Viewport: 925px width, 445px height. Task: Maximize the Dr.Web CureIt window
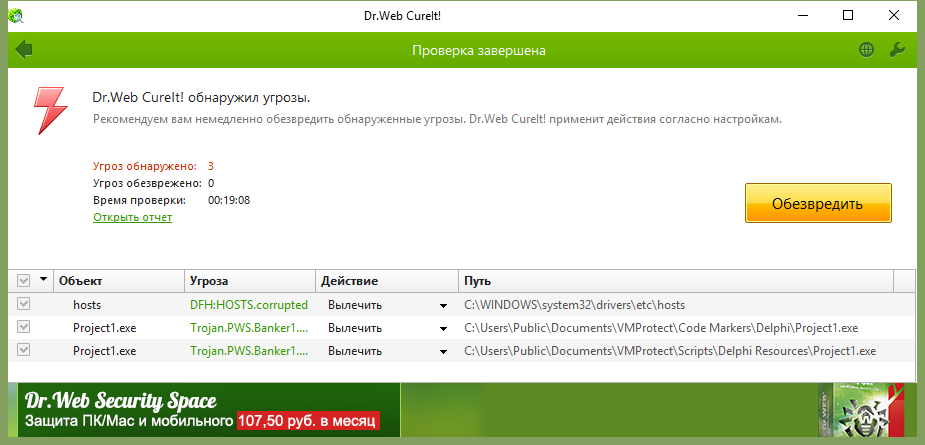(848, 16)
